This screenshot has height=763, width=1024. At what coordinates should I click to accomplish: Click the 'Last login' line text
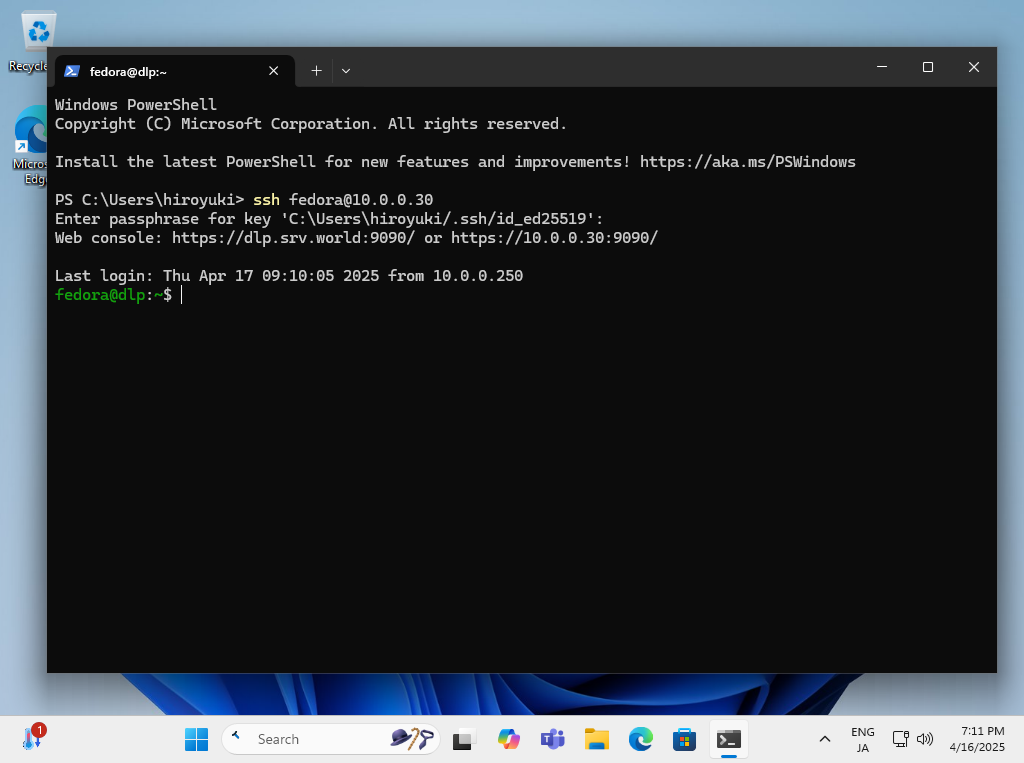289,276
